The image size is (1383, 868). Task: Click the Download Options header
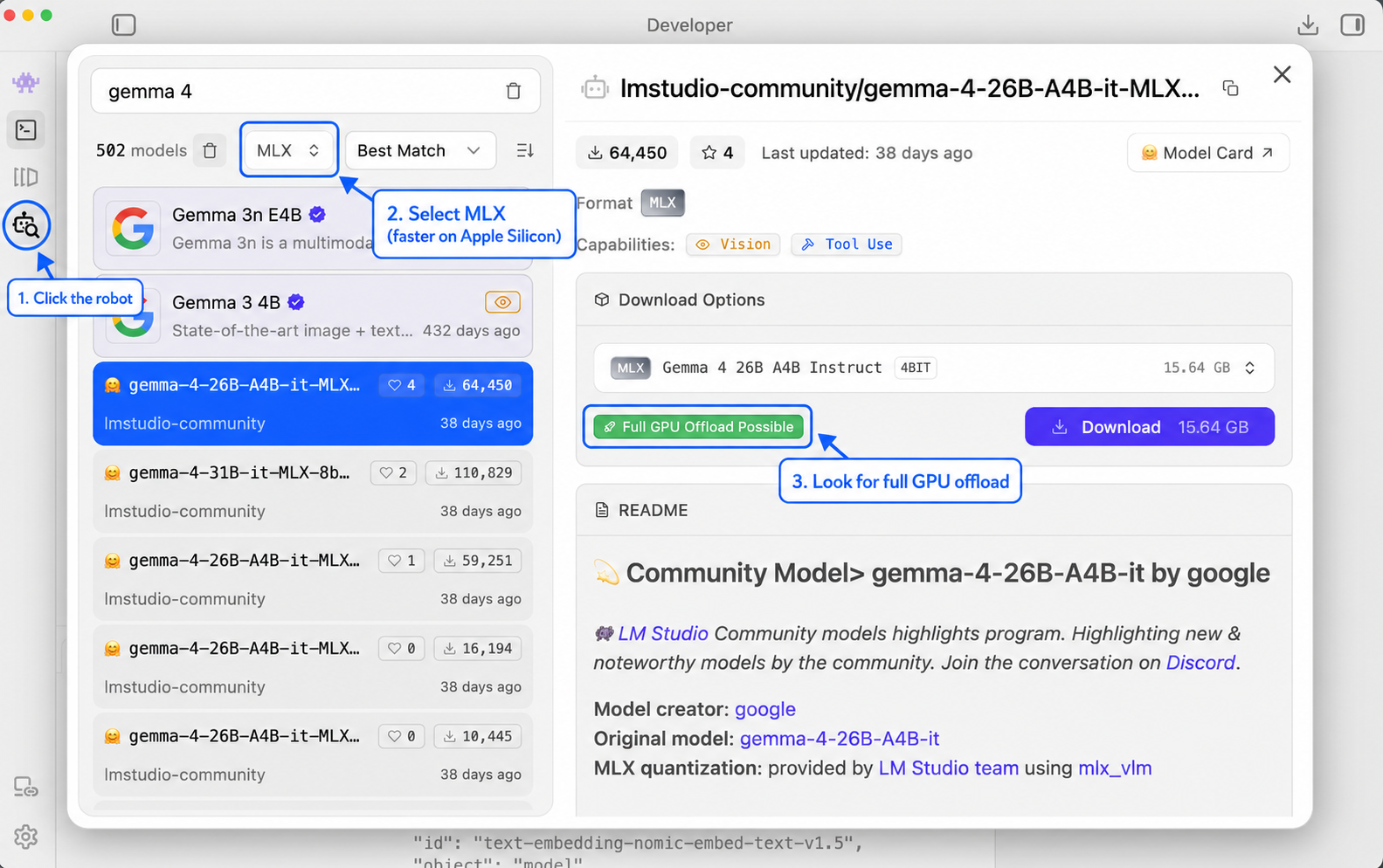[x=934, y=300]
